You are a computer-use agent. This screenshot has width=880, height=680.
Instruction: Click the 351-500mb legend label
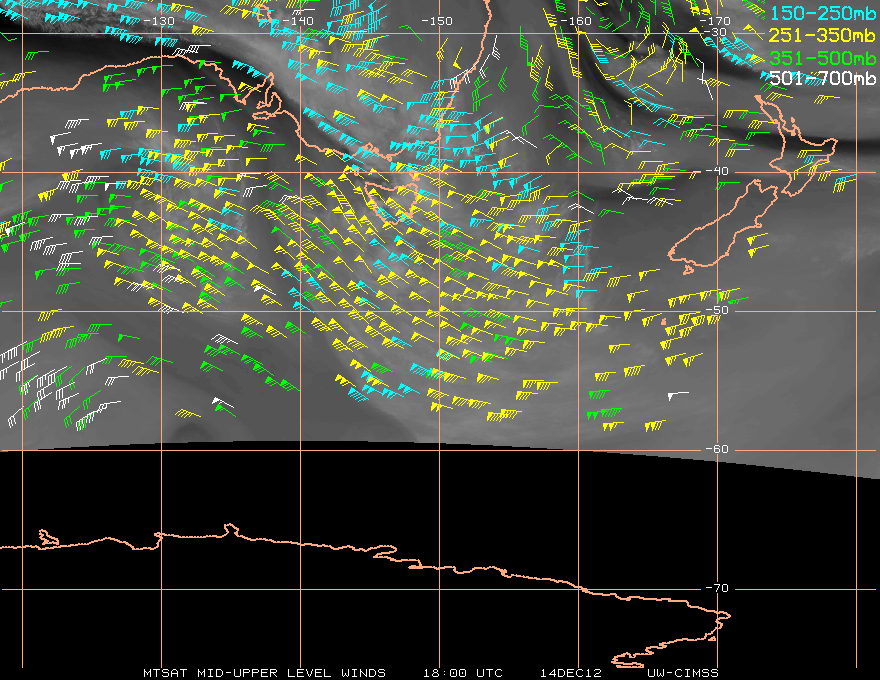[x=822, y=58]
